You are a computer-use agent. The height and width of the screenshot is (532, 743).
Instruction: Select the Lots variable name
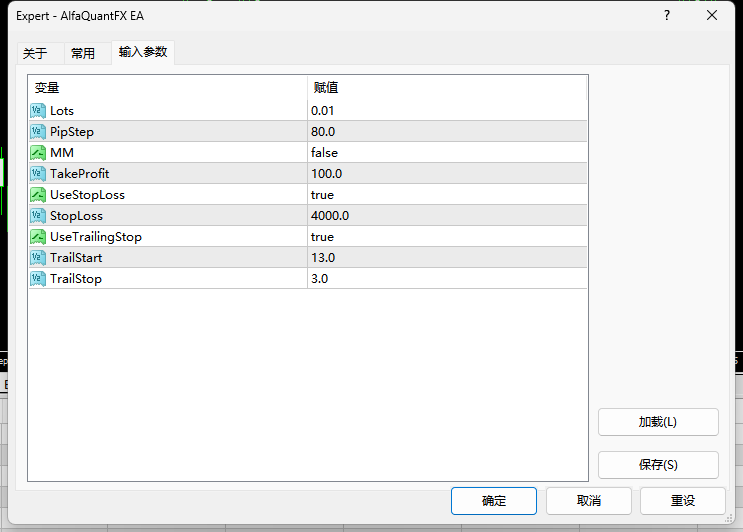pos(62,111)
